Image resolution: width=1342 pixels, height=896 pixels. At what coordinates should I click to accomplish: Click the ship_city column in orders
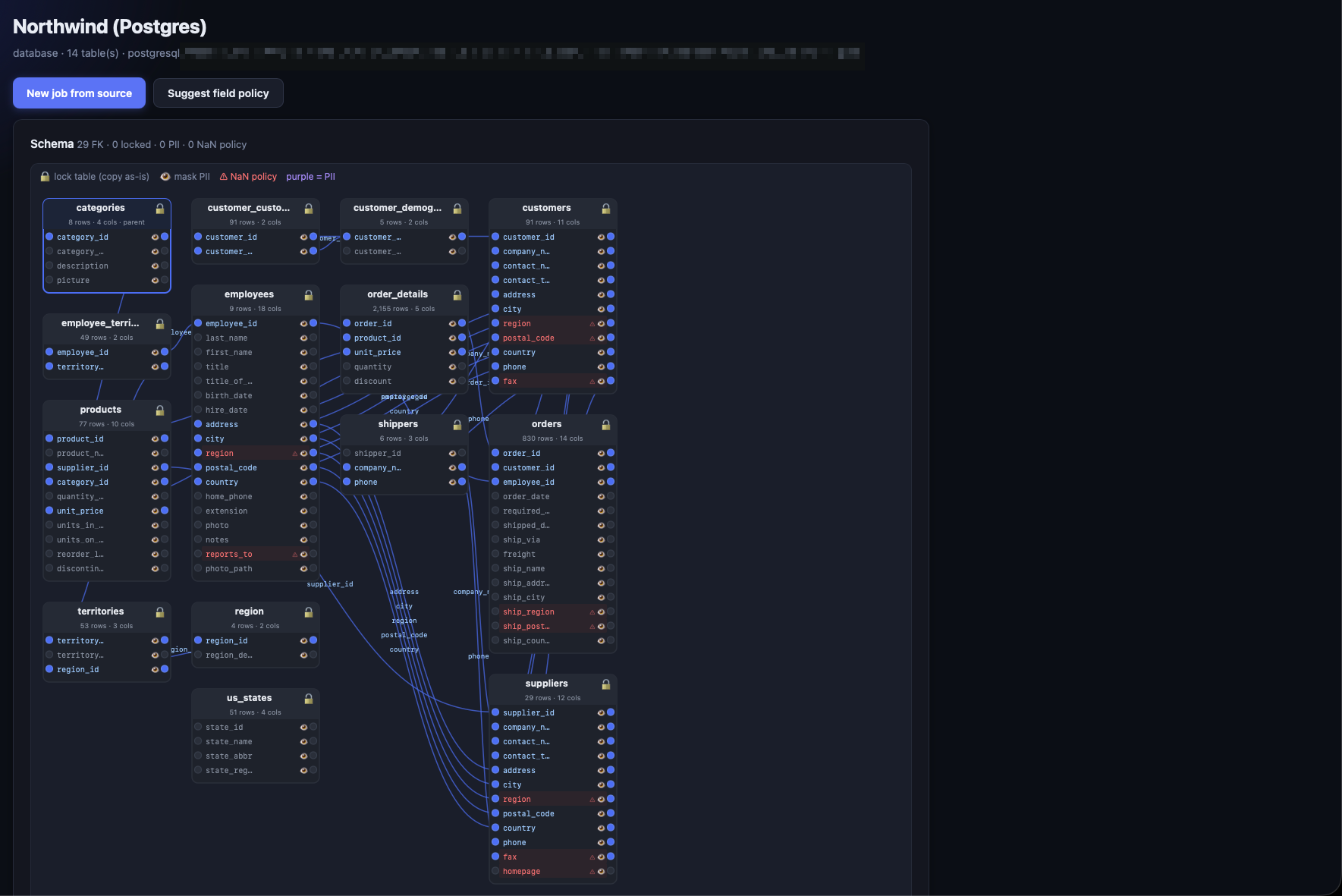pos(553,598)
